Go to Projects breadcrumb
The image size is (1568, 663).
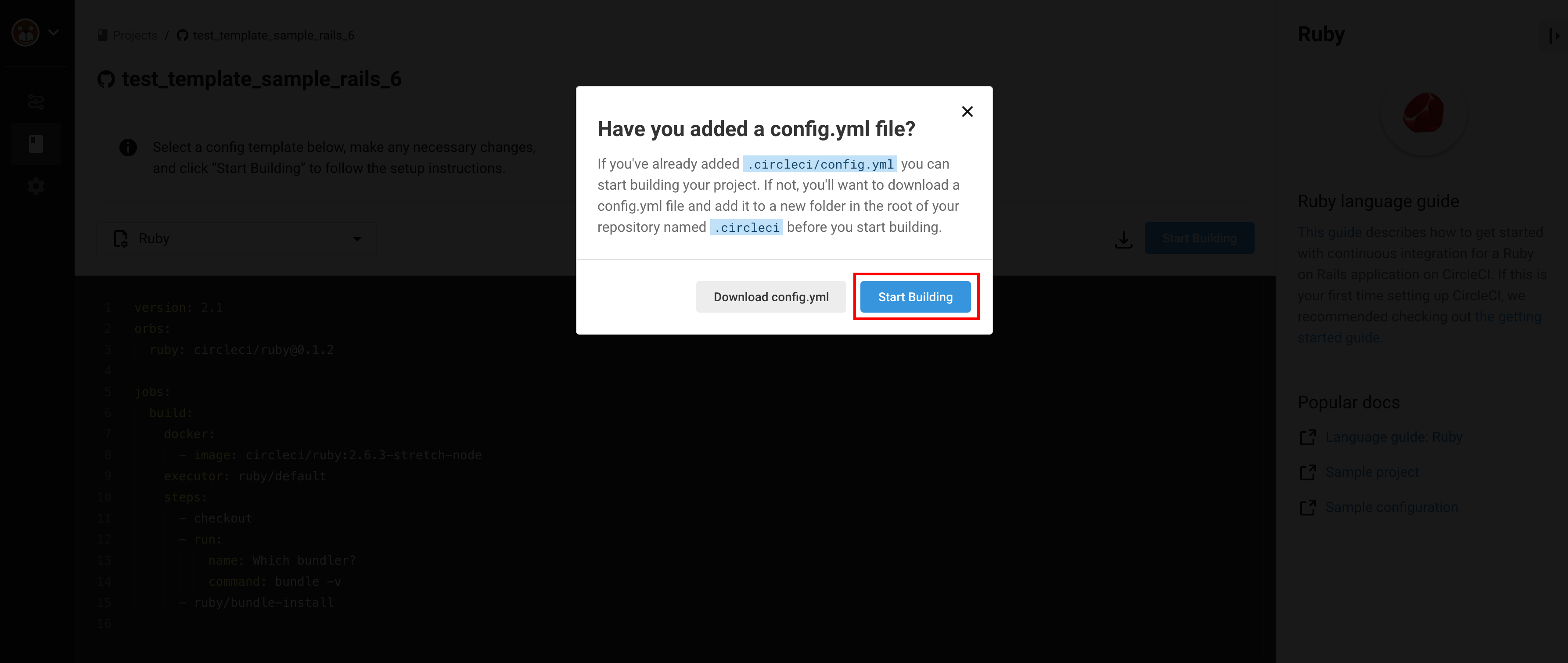pos(134,35)
